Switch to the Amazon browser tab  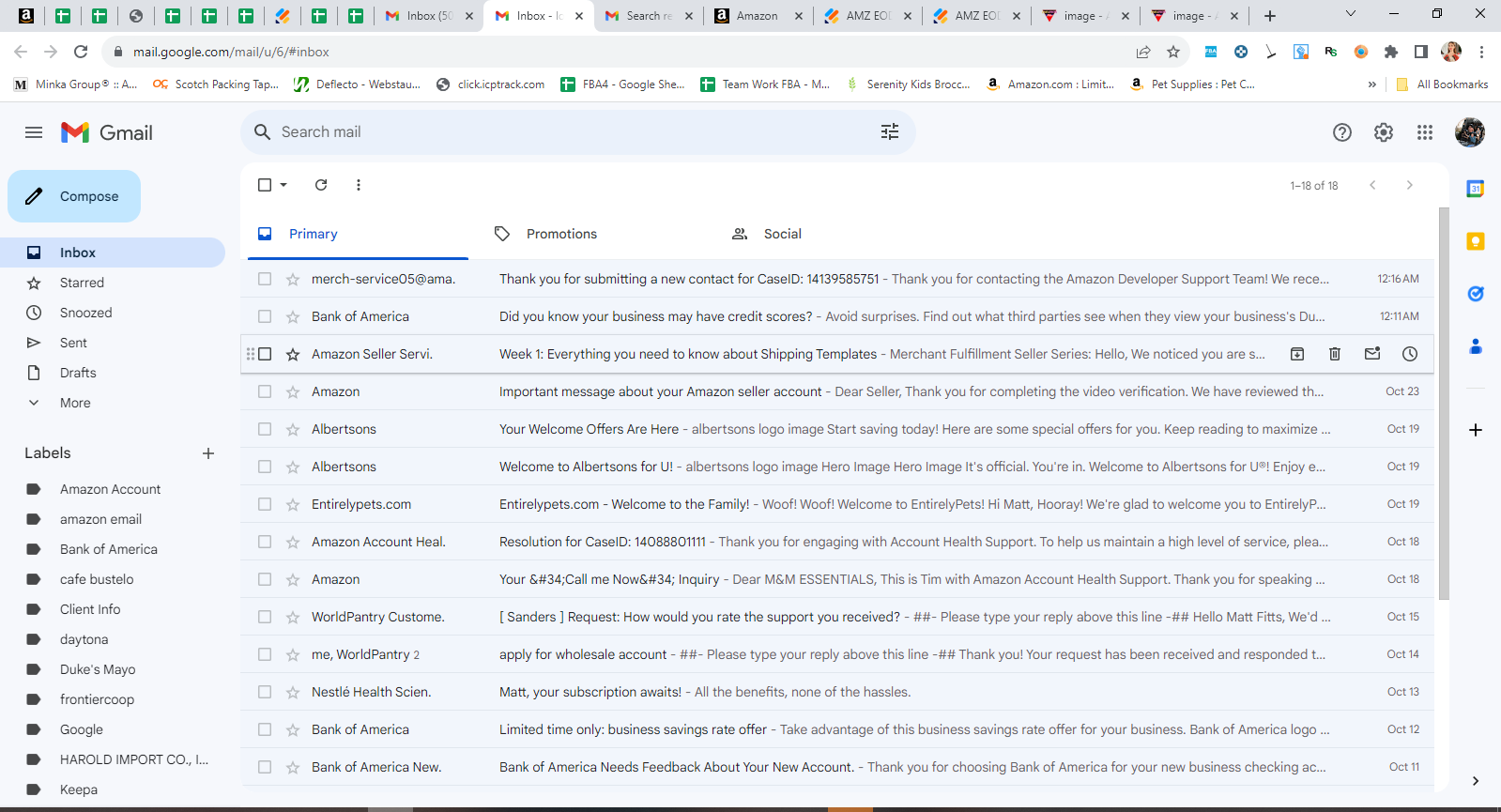coord(759,16)
